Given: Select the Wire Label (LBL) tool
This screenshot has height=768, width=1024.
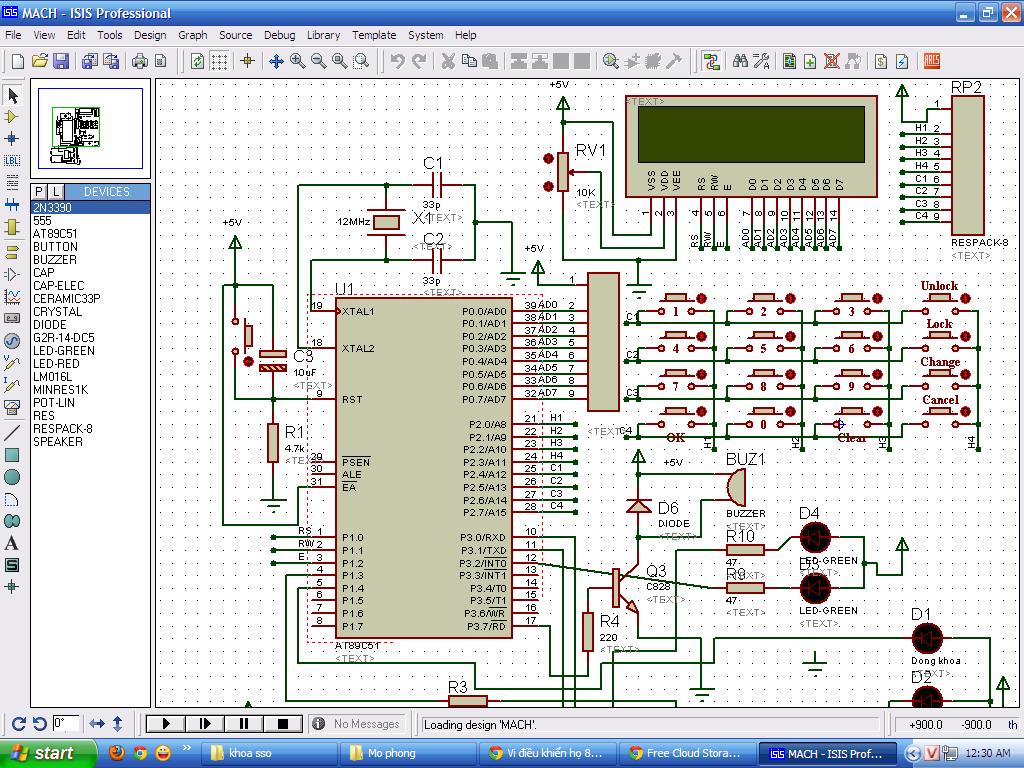Looking at the screenshot, I should [13, 160].
